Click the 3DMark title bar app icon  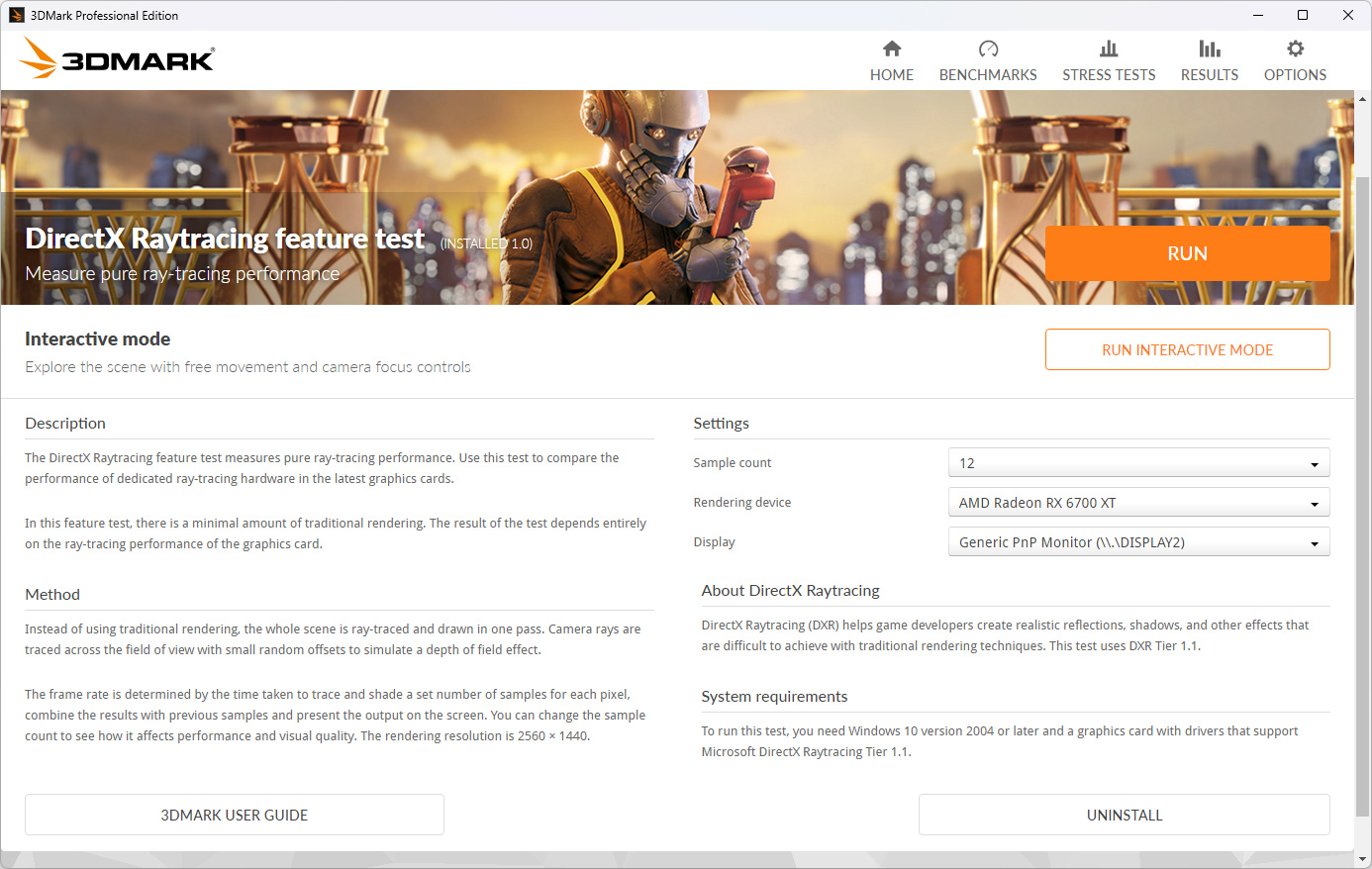click(x=16, y=15)
